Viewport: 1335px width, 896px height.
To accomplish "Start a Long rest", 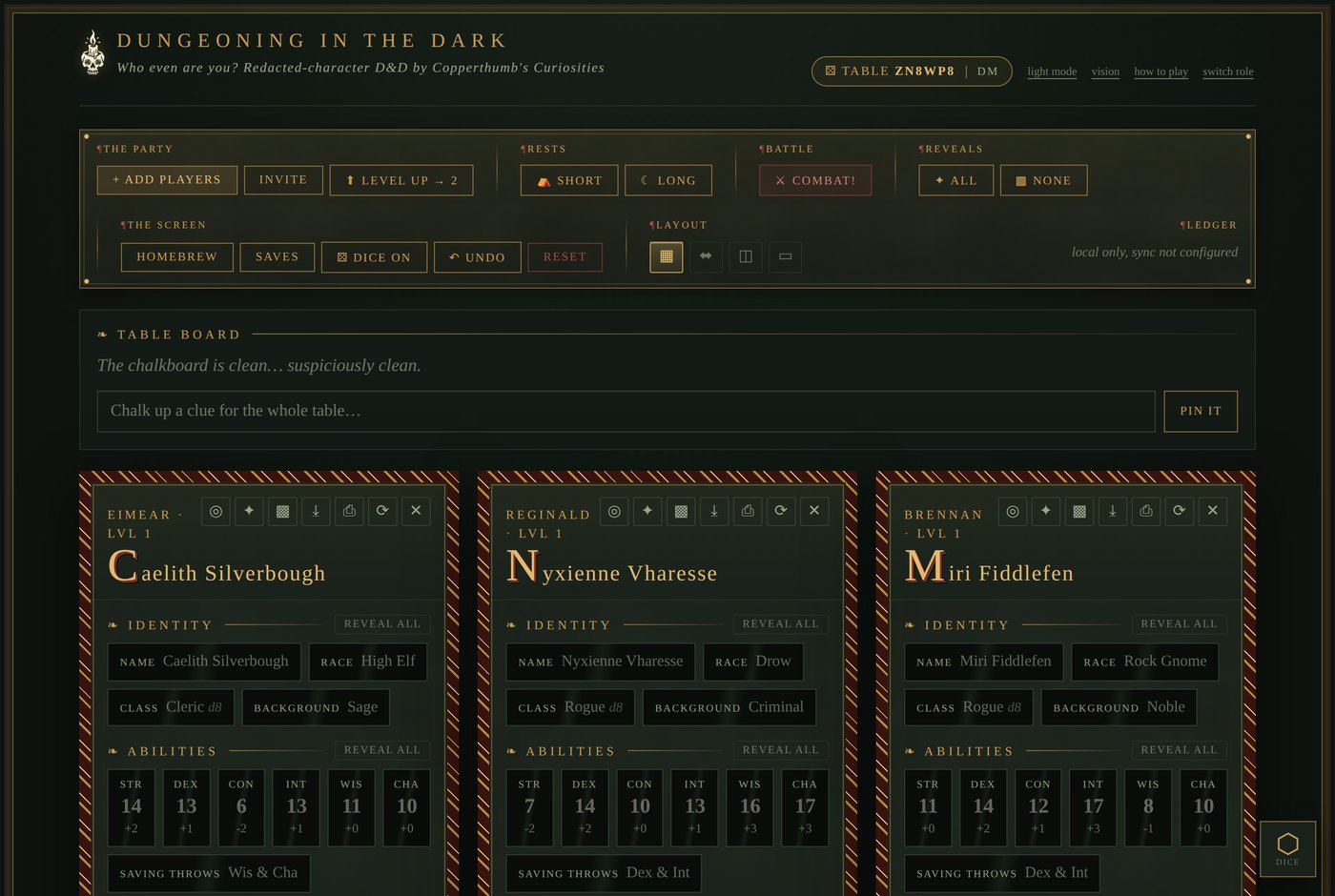I will click(x=668, y=180).
